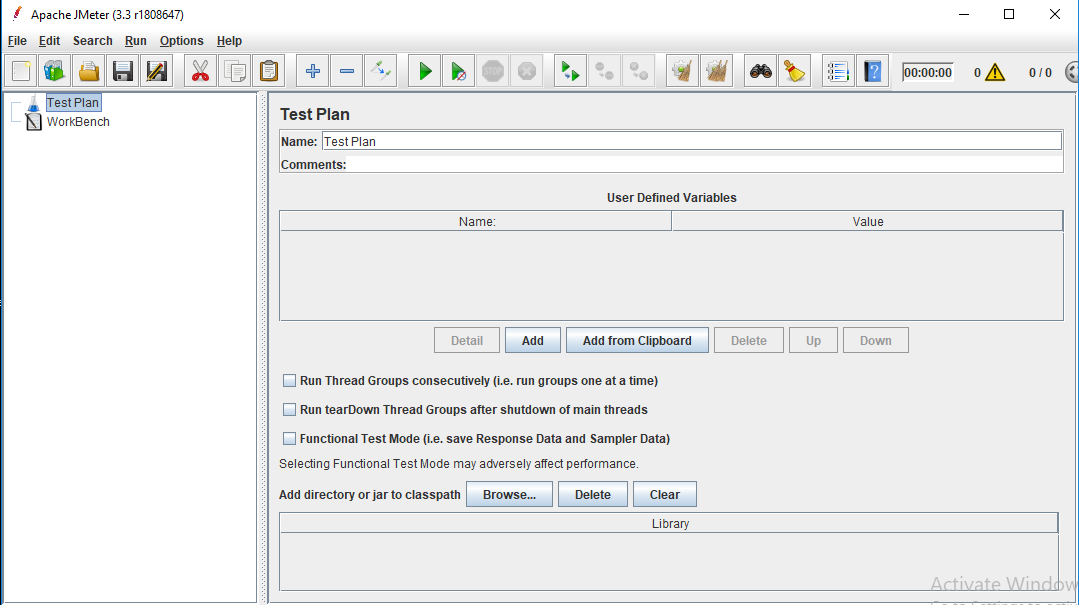Click Add from Clipboard button
The width and height of the screenshot is (1079, 605).
click(637, 341)
